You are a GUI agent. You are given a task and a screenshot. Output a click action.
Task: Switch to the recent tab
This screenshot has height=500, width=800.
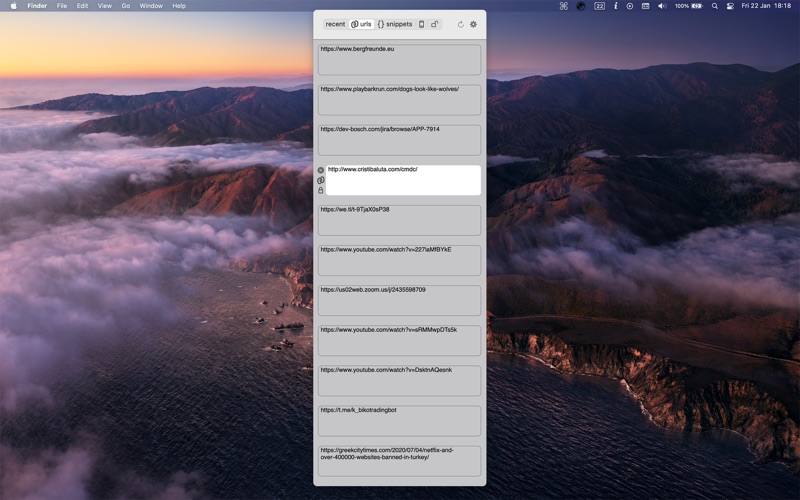point(335,24)
